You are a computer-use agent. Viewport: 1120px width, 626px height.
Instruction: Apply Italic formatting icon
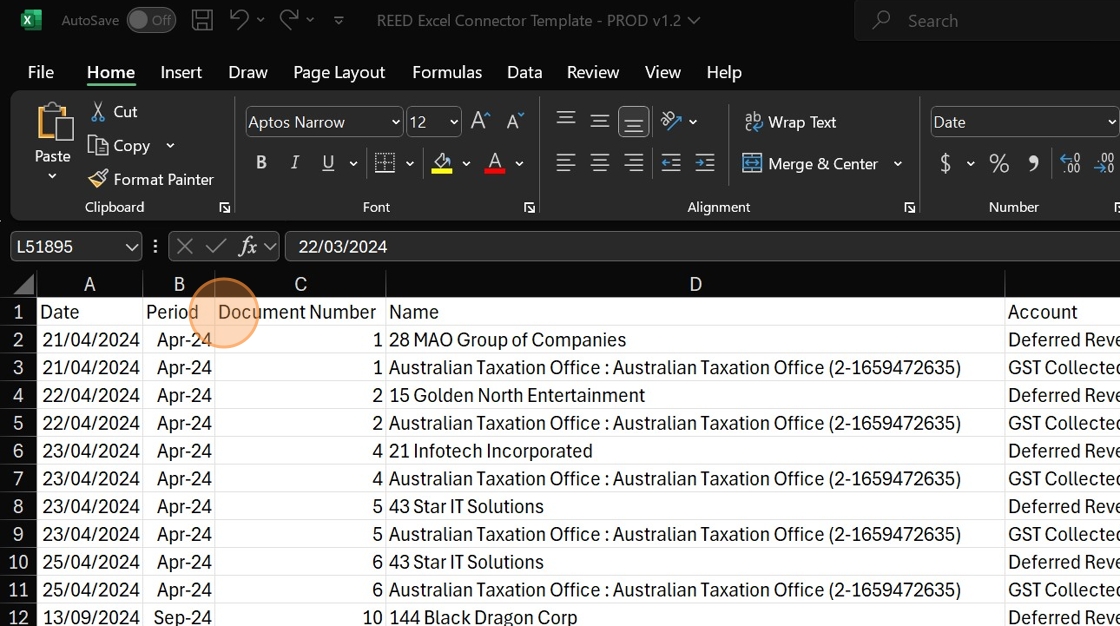click(x=294, y=163)
